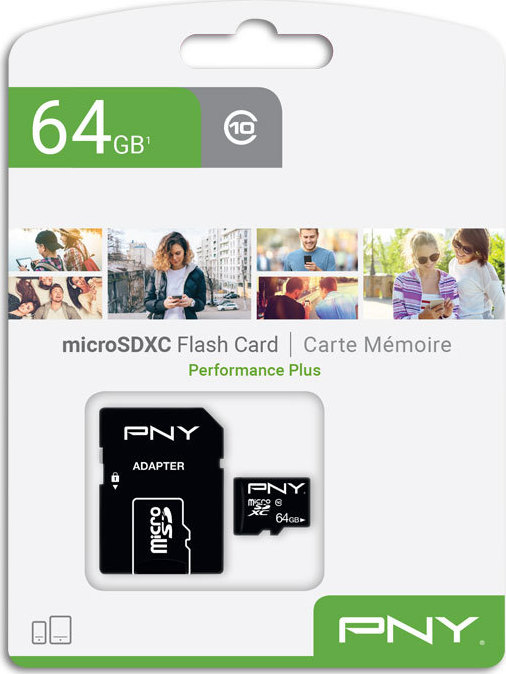
Task: Click the PNY logo on microSD card
Action: [x=276, y=488]
